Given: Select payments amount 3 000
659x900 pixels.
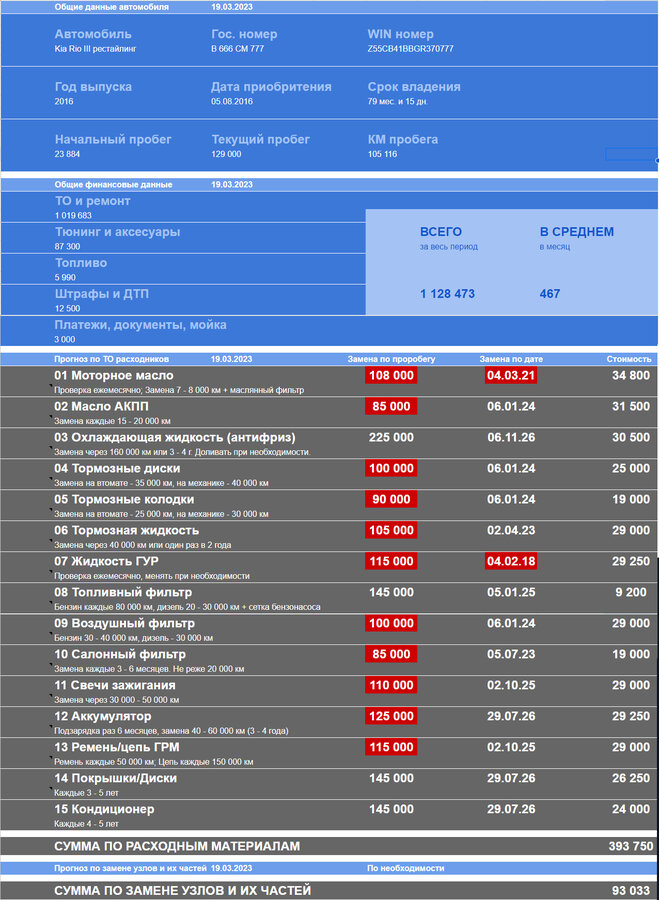Looking at the screenshot, I should click(x=64, y=340).
